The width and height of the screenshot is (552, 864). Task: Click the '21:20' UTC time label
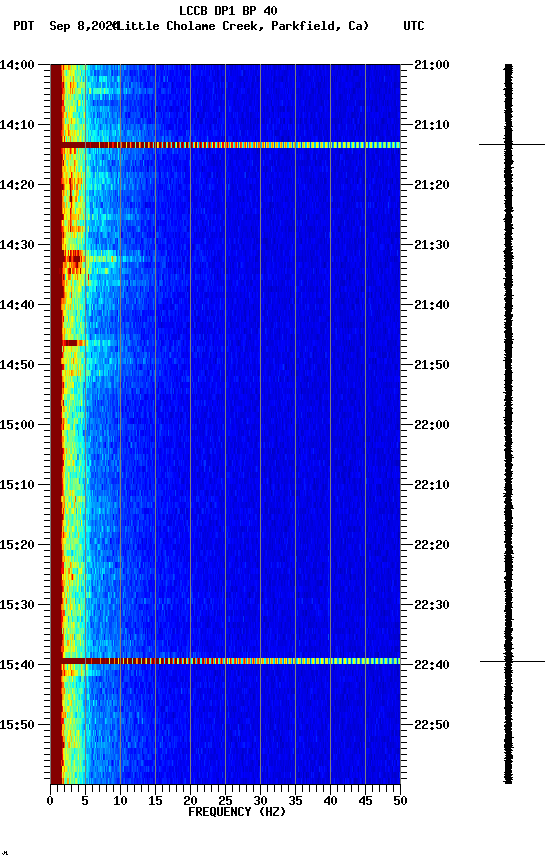point(432,185)
